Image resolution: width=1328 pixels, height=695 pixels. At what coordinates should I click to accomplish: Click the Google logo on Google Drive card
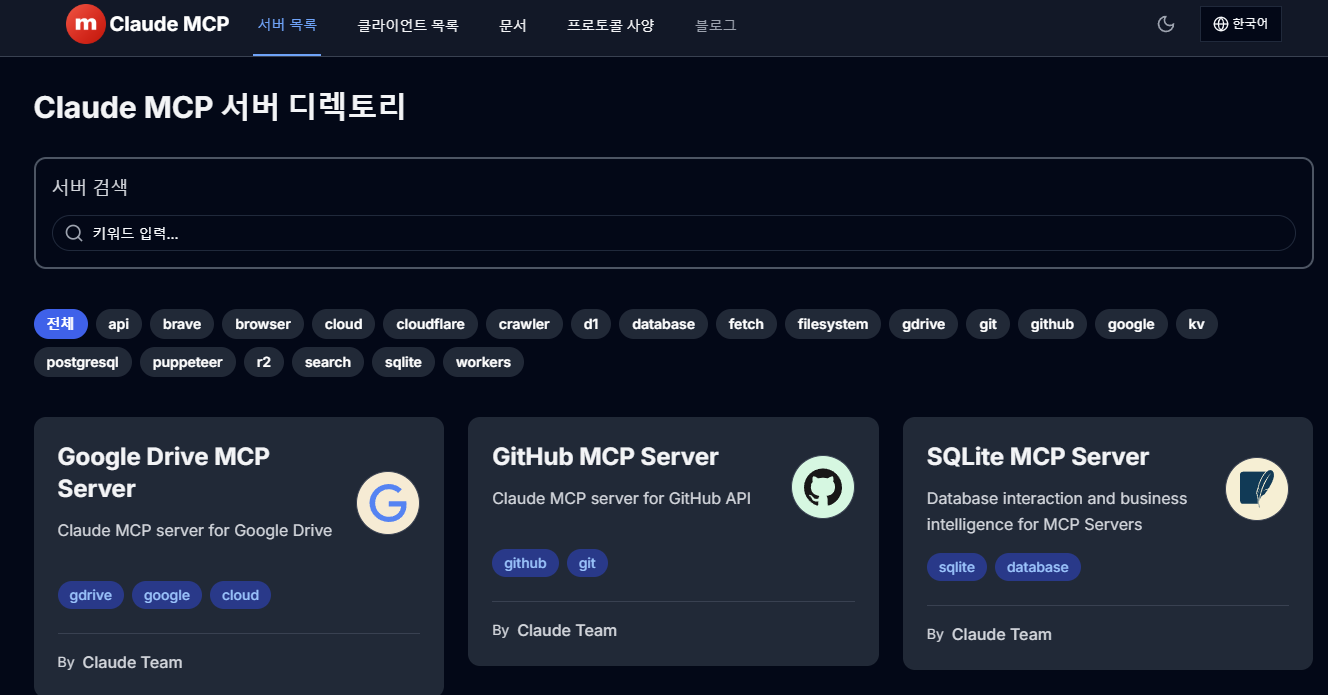(x=388, y=503)
